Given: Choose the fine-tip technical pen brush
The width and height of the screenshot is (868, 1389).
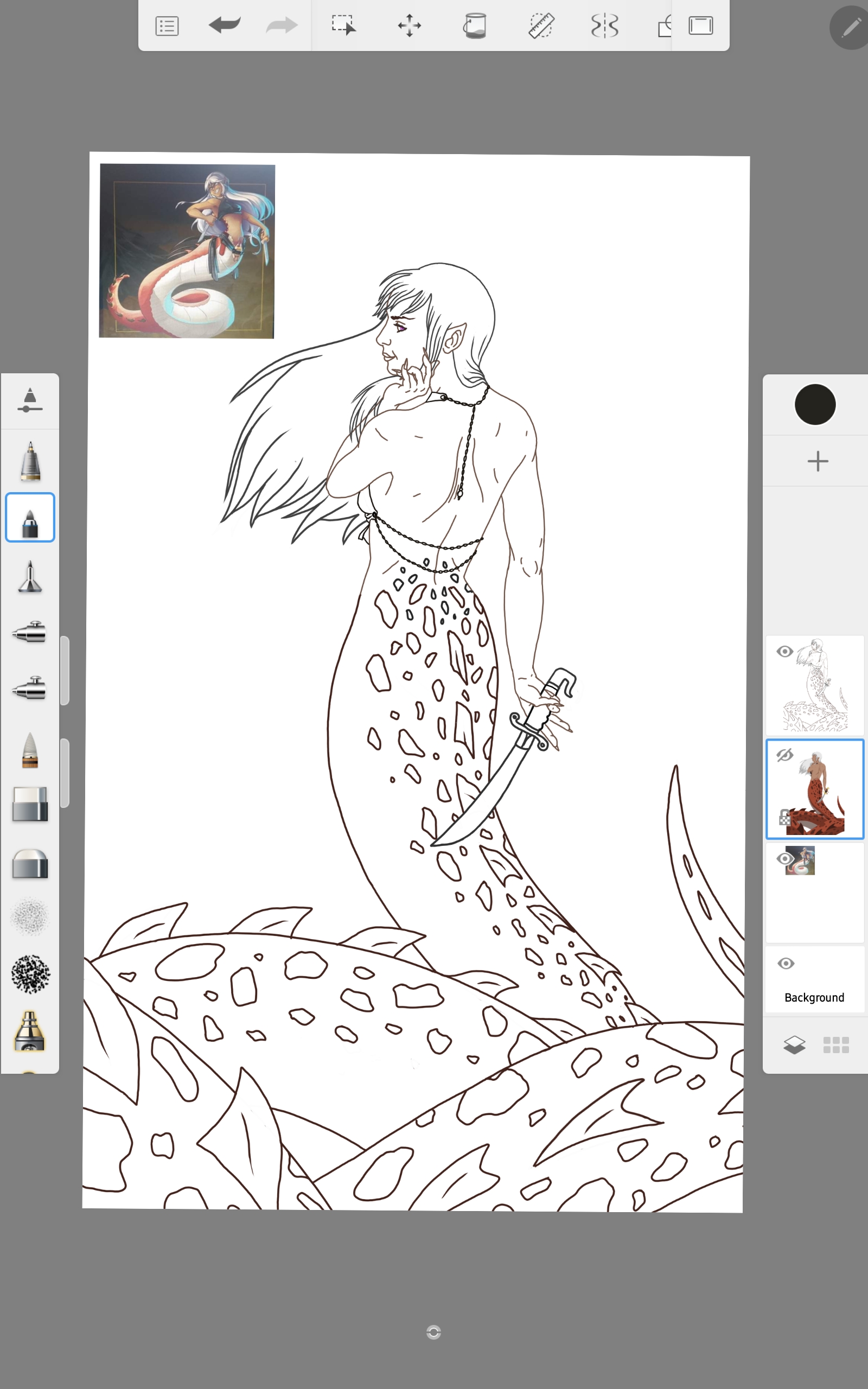Looking at the screenshot, I should tap(30, 577).
